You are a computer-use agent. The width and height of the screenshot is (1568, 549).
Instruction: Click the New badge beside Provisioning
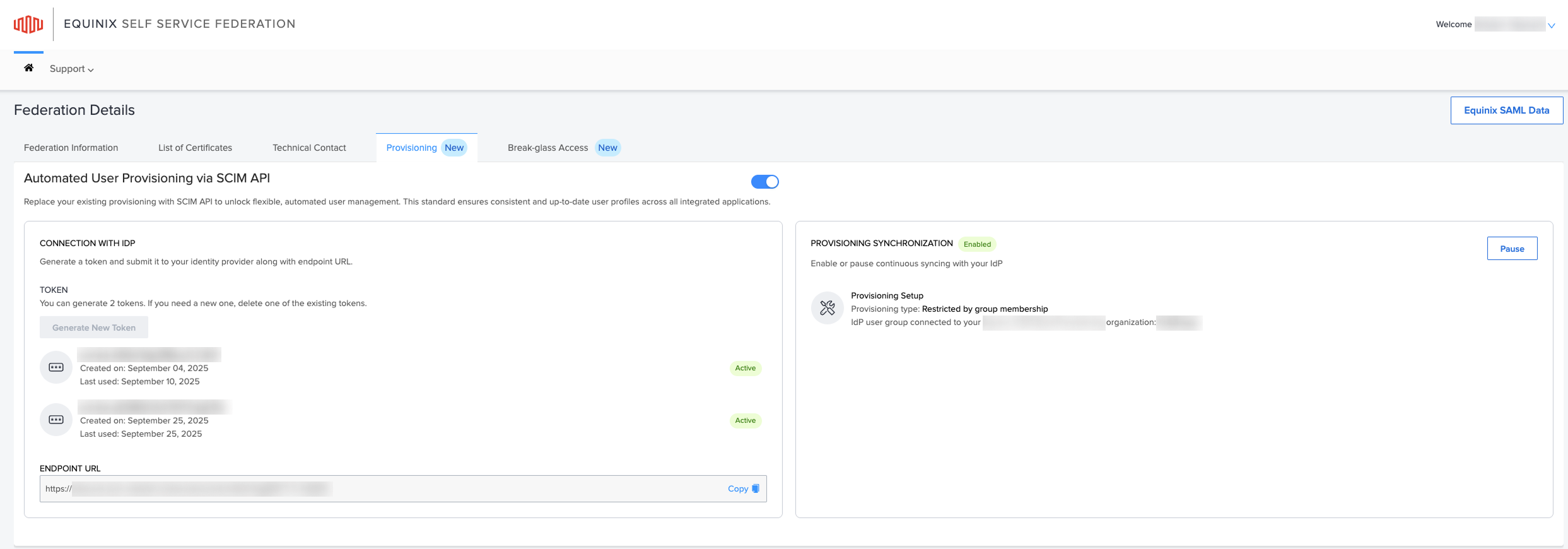point(454,148)
